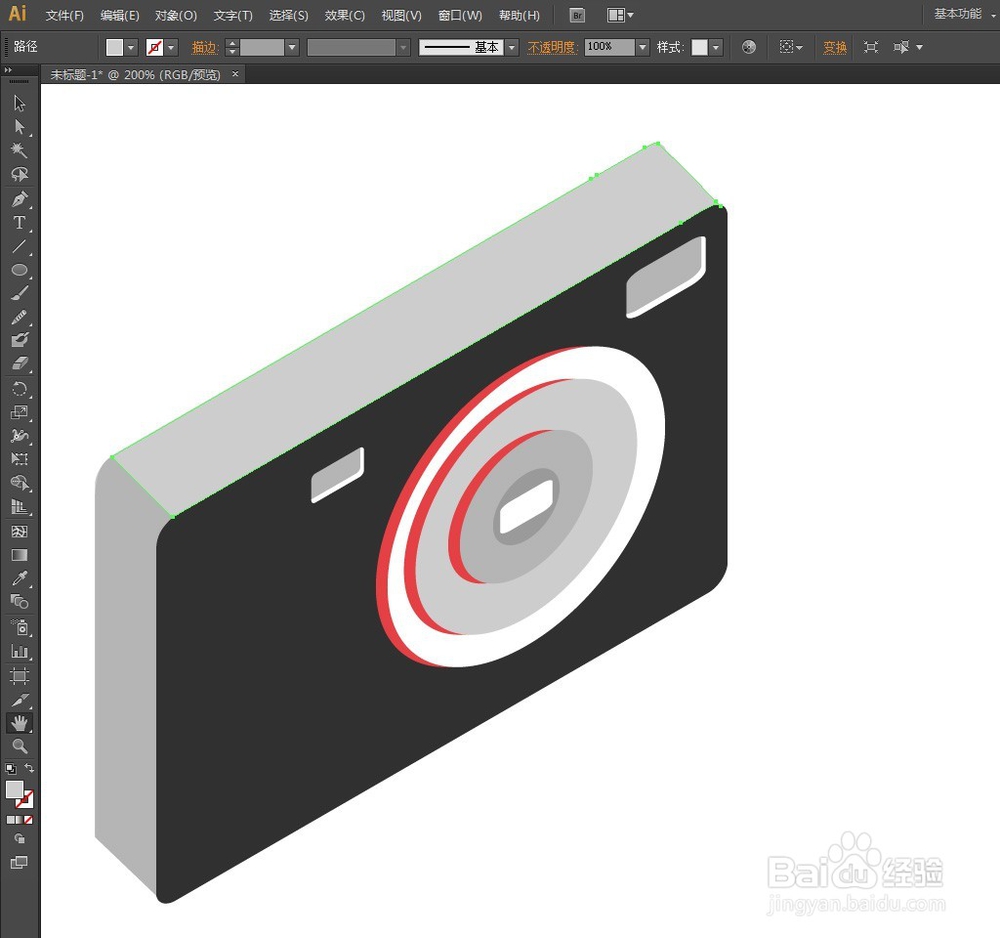Select the Selection tool arrow

pyautogui.click(x=19, y=103)
